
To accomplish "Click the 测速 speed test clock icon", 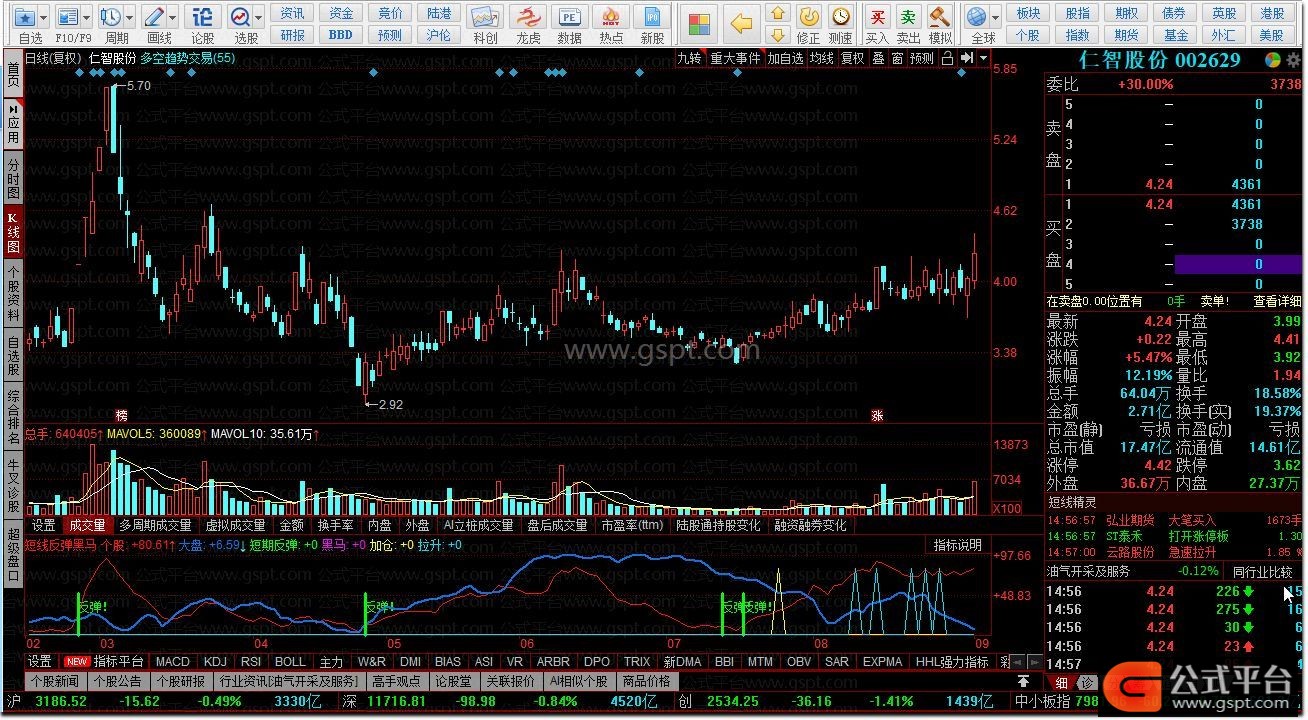I will pyautogui.click(x=841, y=17).
